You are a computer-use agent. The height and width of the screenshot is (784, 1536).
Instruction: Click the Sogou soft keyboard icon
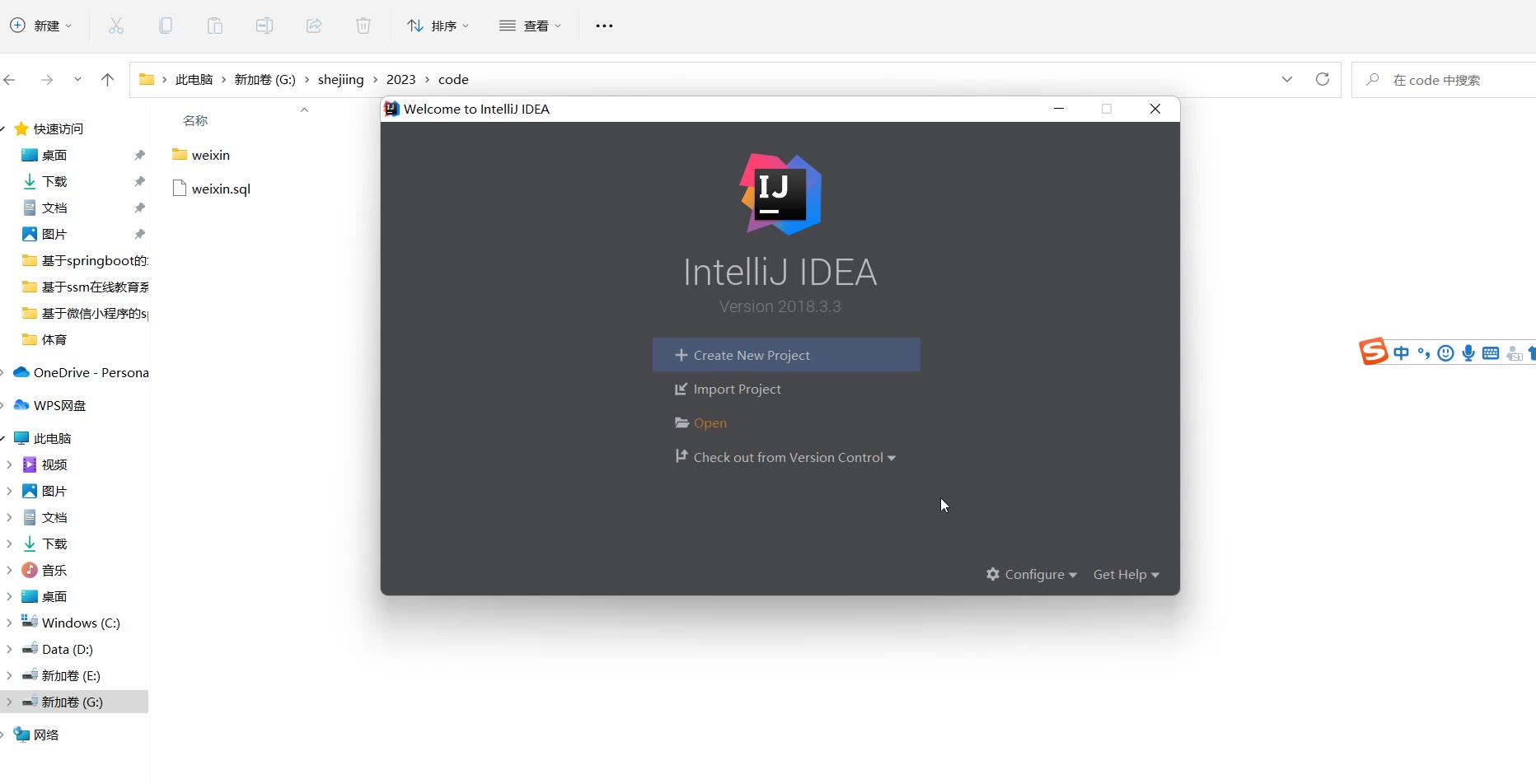coord(1491,353)
